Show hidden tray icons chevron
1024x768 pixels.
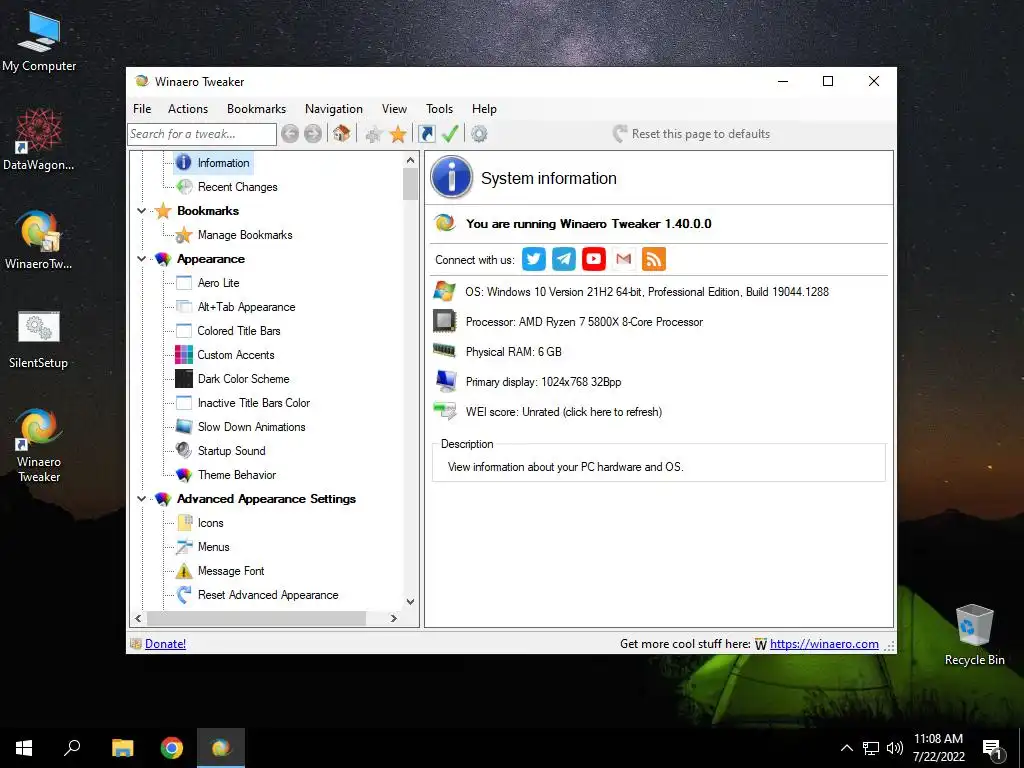click(x=846, y=748)
